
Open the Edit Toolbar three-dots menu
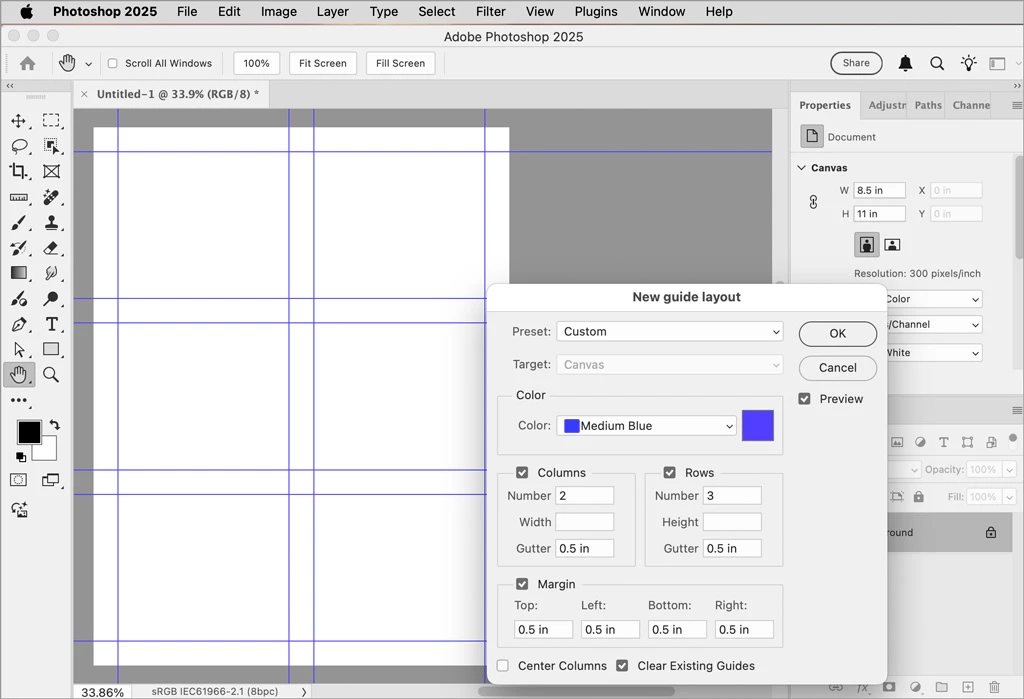click(18, 400)
